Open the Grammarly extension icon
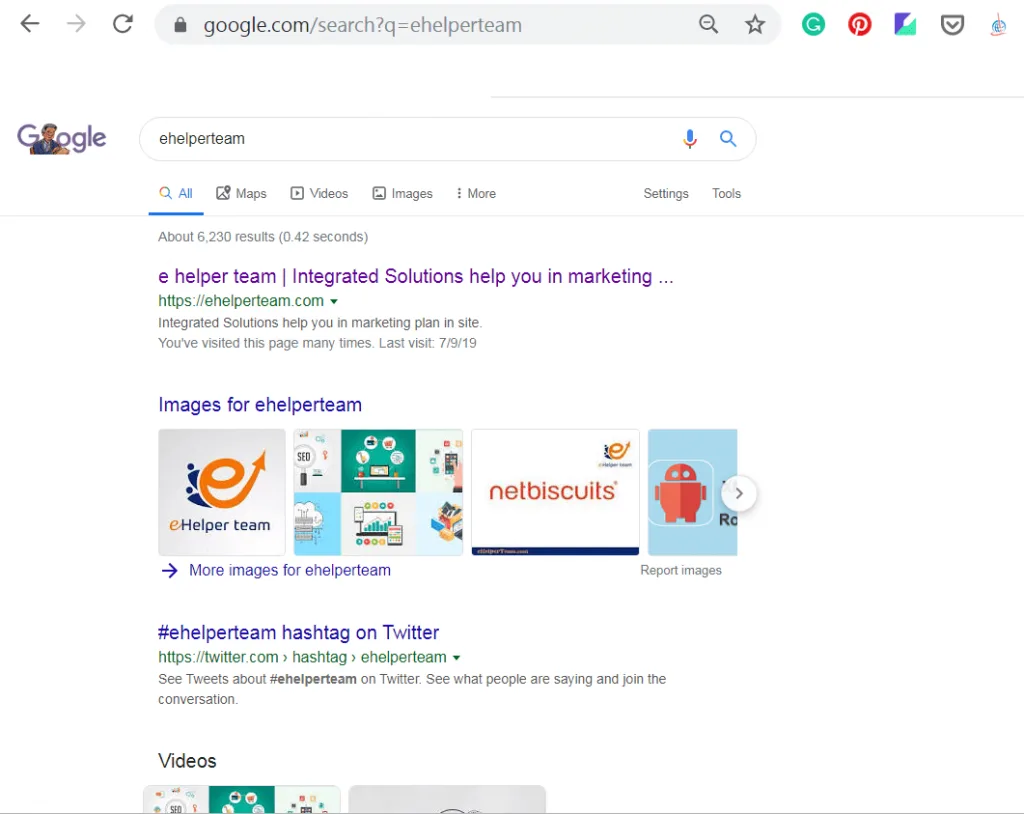The image size is (1024, 814). tap(813, 25)
